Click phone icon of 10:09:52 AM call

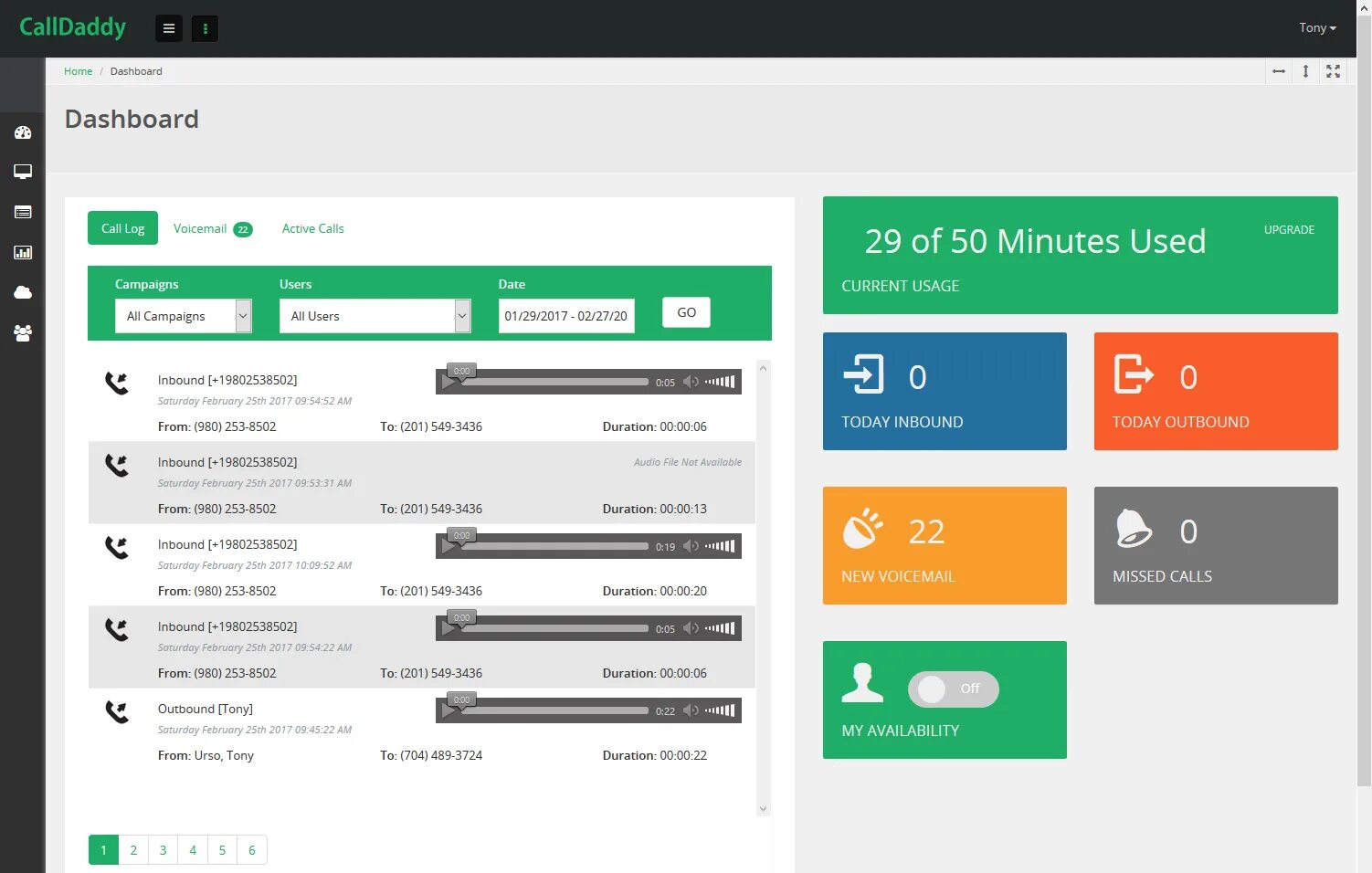(x=117, y=547)
